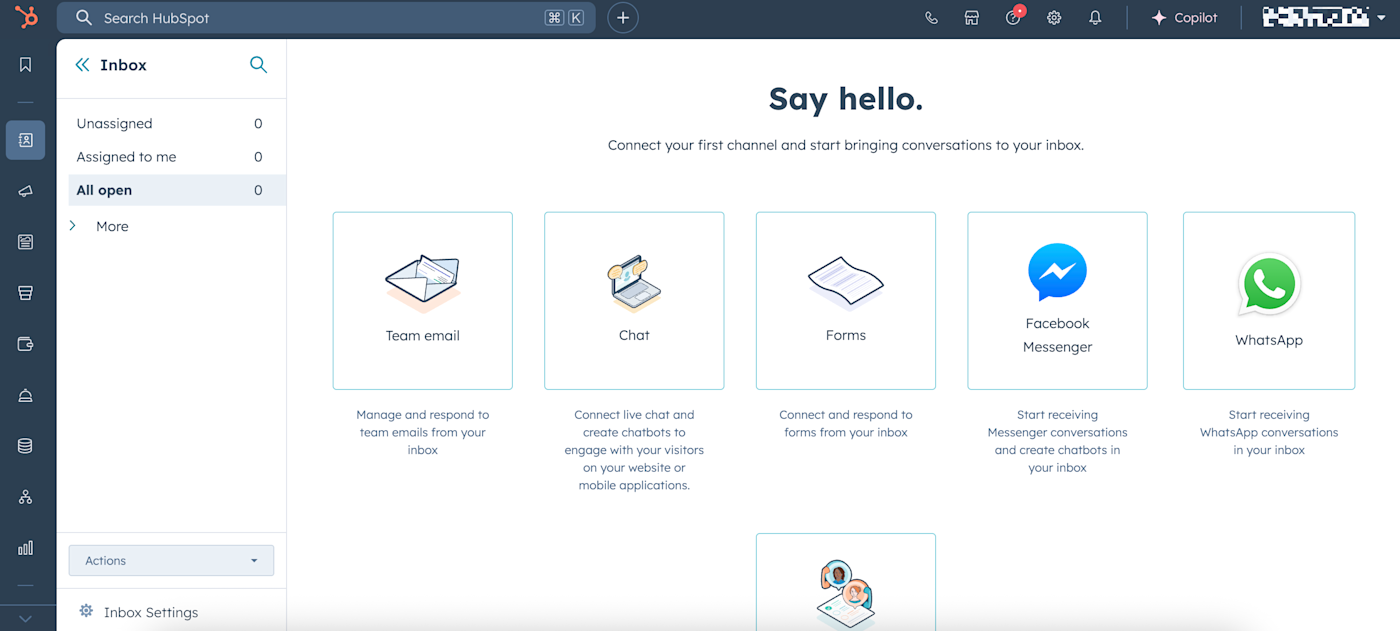The width and height of the screenshot is (1400, 631).
Task: Connect the Forms channel
Action: (x=846, y=301)
